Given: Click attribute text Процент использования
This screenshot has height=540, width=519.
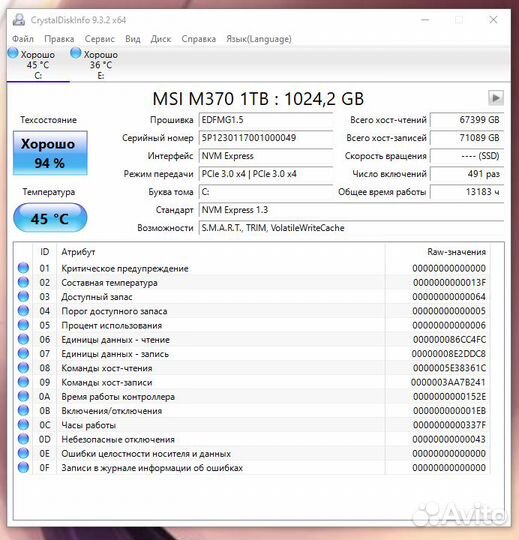Looking at the screenshot, I should tap(112, 325).
